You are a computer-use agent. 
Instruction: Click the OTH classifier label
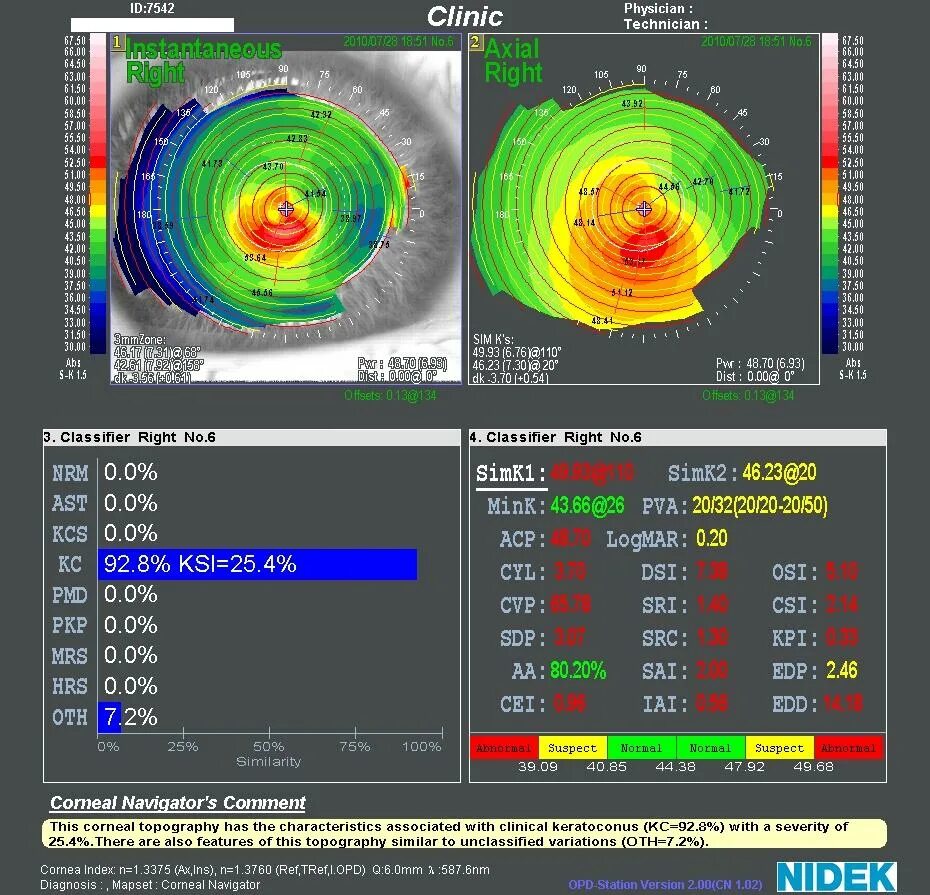(x=69, y=718)
